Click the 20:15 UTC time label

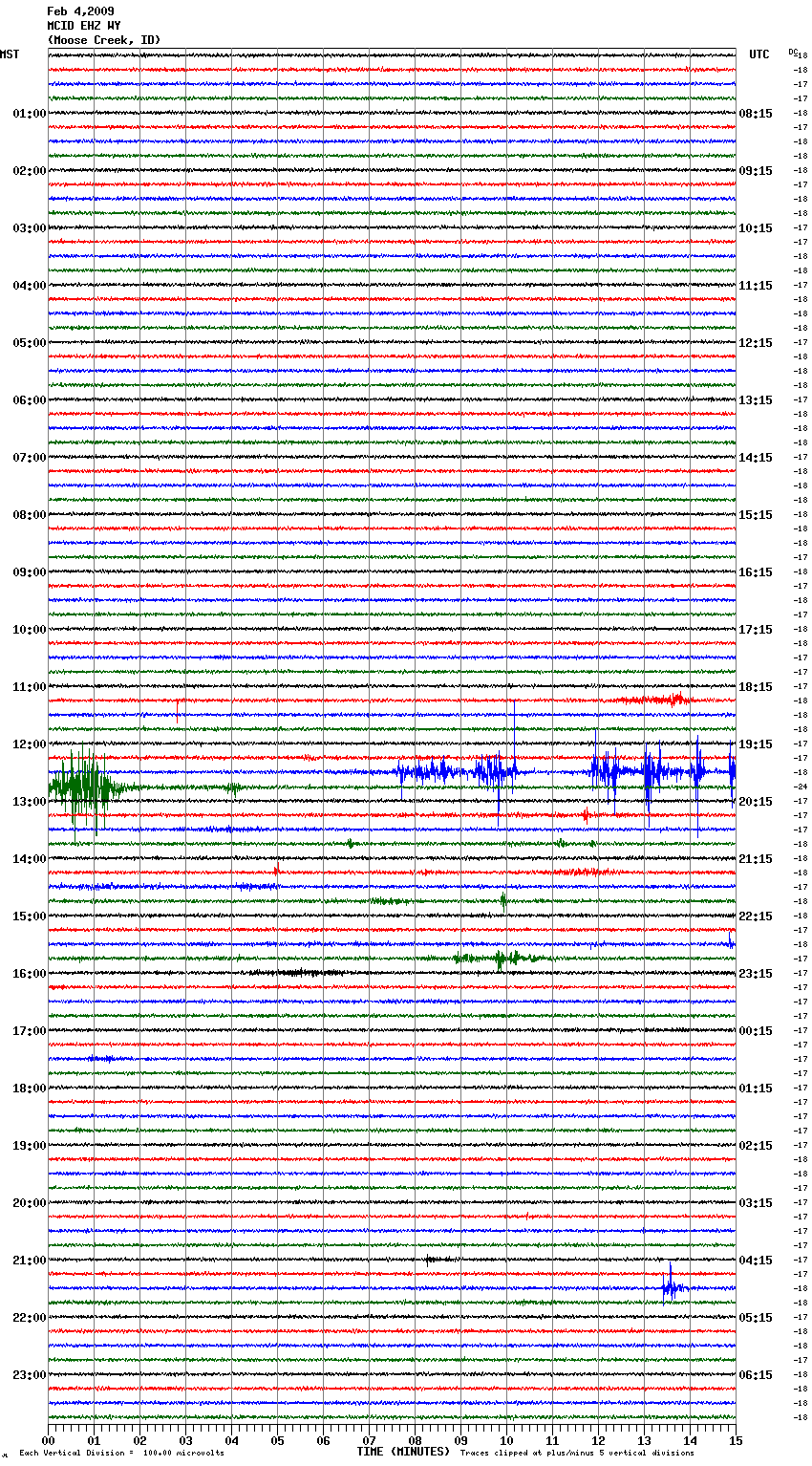(756, 802)
